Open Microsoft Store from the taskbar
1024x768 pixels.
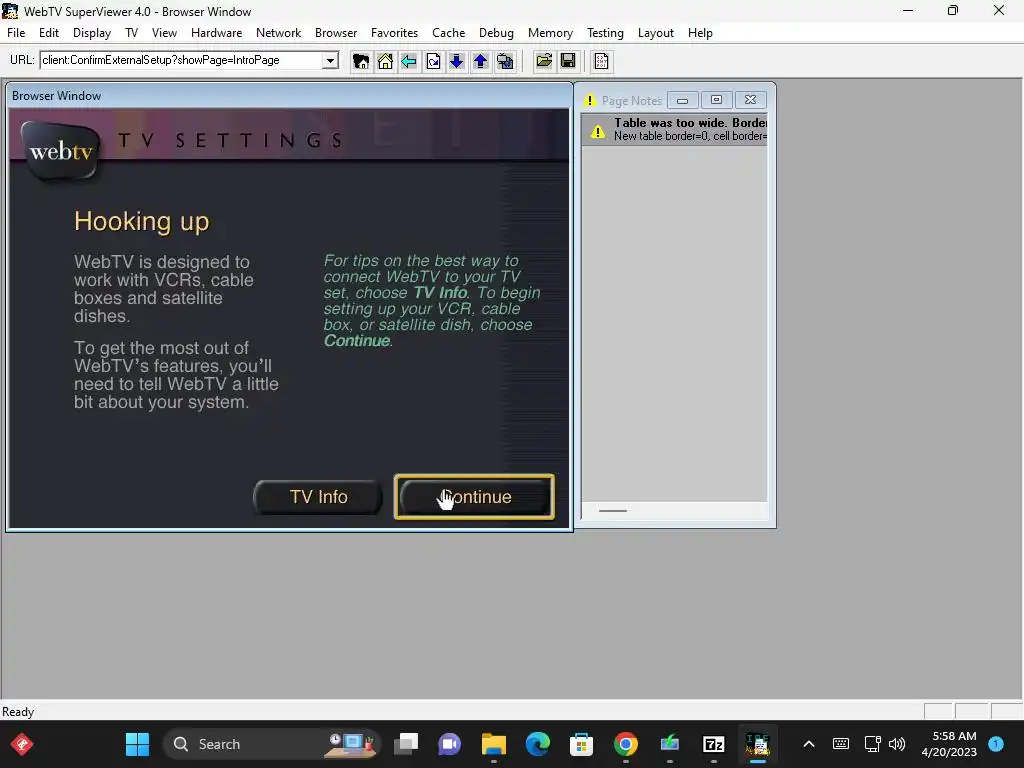pos(581,744)
